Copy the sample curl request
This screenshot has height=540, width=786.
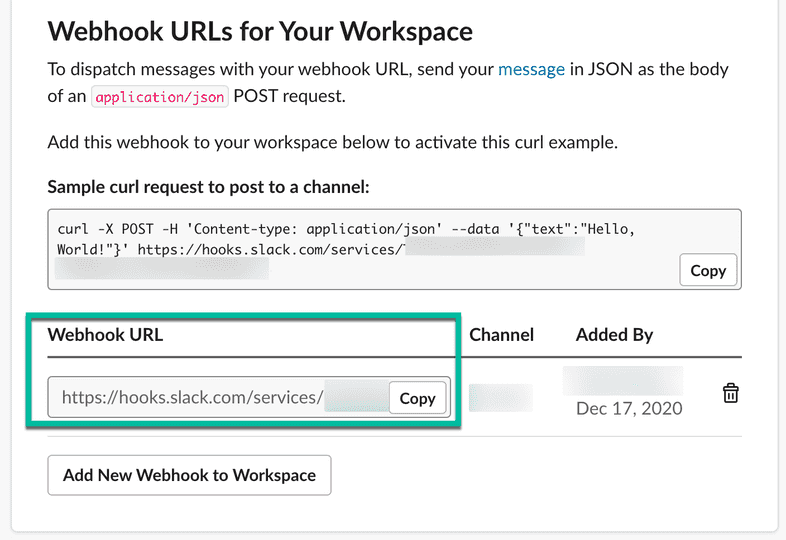pyautogui.click(x=708, y=270)
